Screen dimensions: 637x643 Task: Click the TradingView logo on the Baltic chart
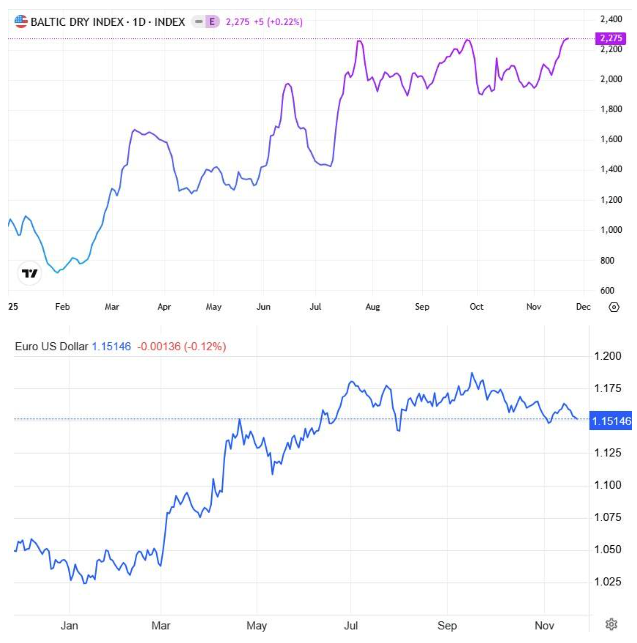point(30,272)
